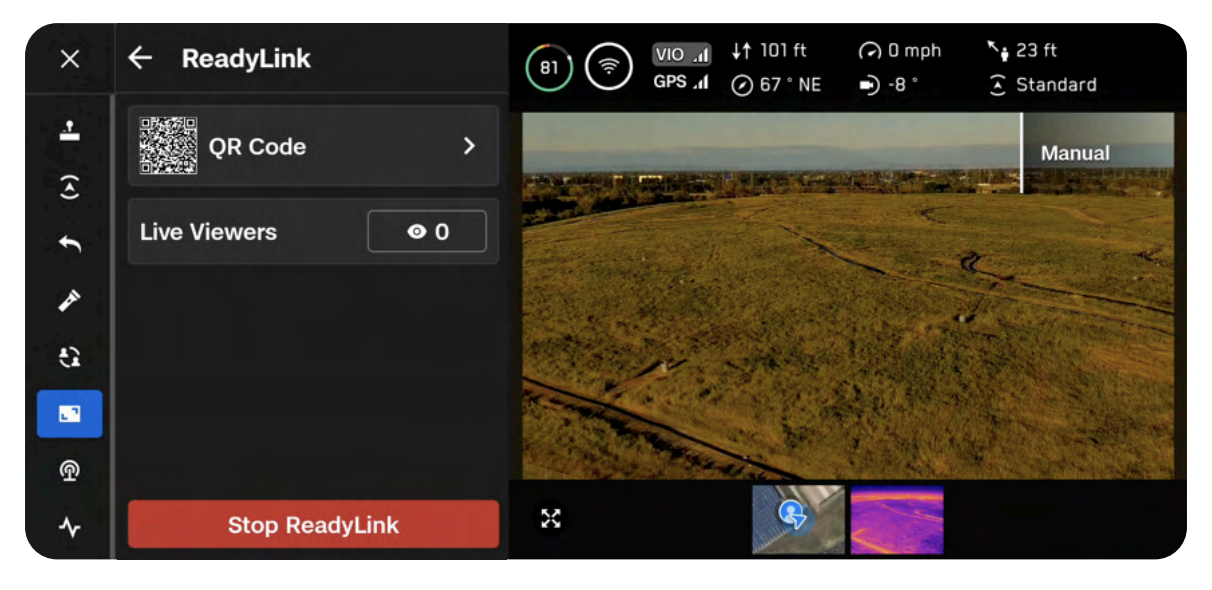The height and width of the screenshot is (590, 1212).
Task: Open the broadcast antenna icon in sidebar
Action: tap(69, 470)
